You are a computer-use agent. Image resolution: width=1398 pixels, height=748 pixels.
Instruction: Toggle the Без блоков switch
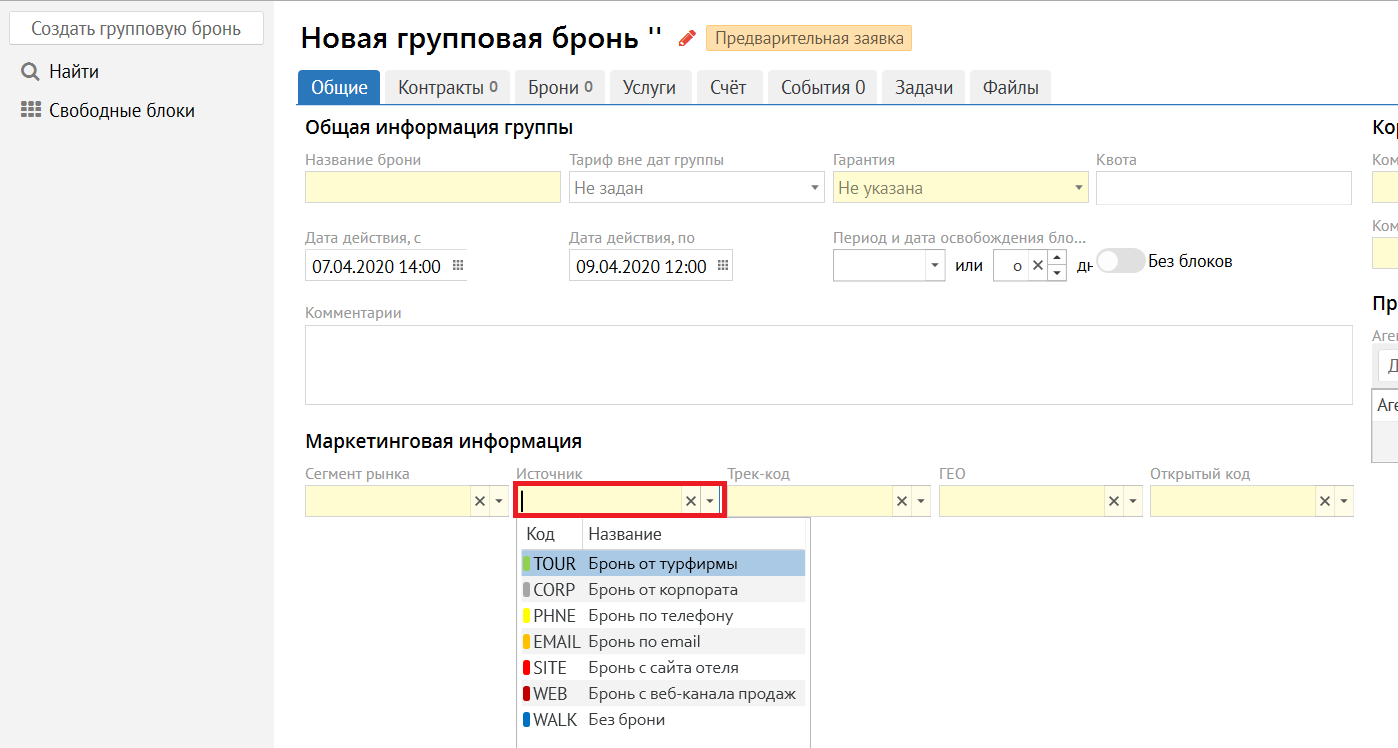coord(1120,261)
